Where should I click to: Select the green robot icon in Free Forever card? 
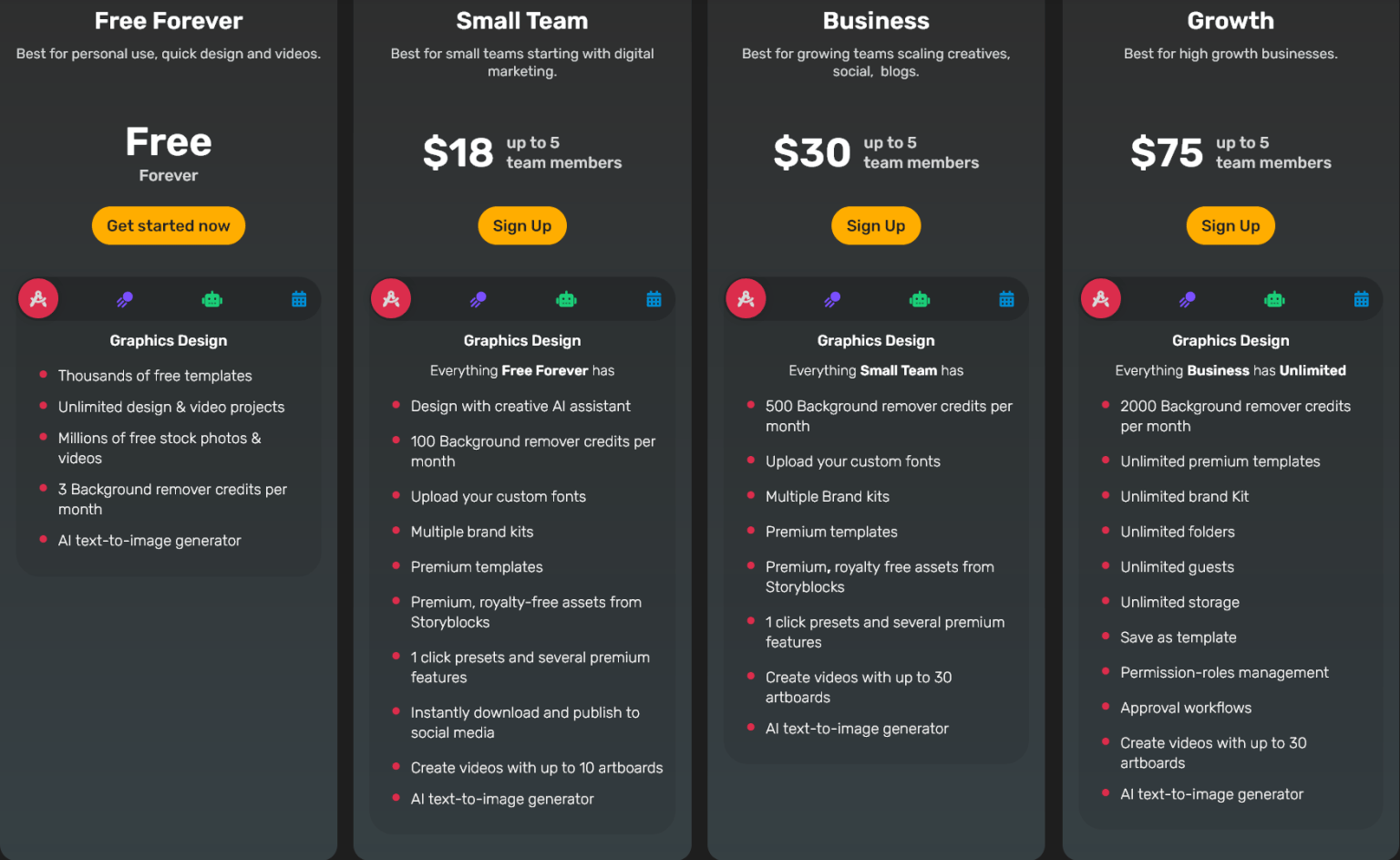pos(211,298)
